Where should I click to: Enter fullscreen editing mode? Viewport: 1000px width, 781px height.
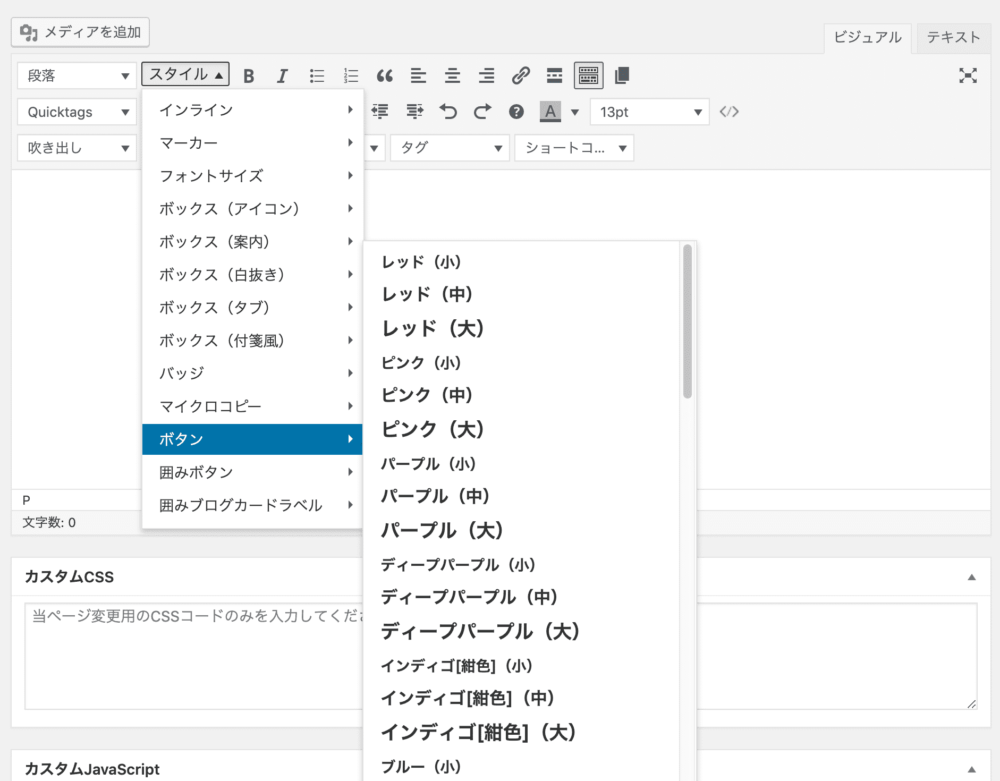pos(968,75)
